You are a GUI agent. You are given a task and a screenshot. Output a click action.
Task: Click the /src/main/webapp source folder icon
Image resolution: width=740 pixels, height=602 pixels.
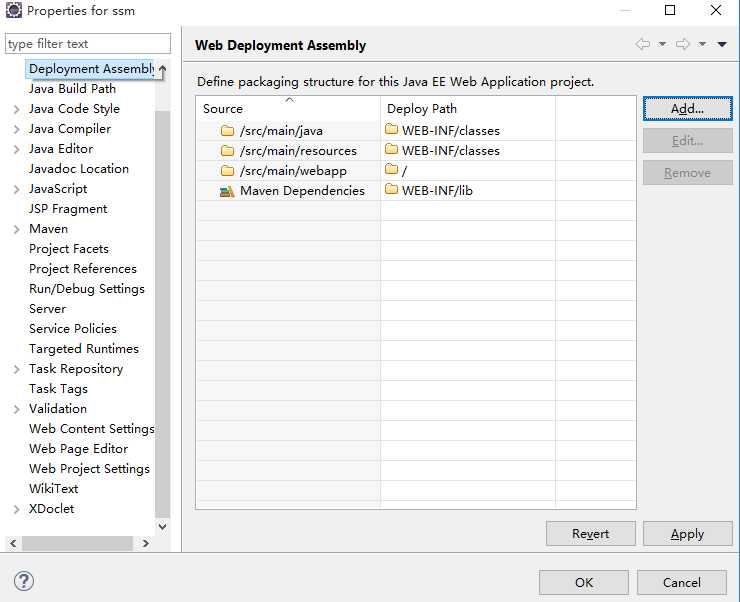pyautogui.click(x=228, y=171)
